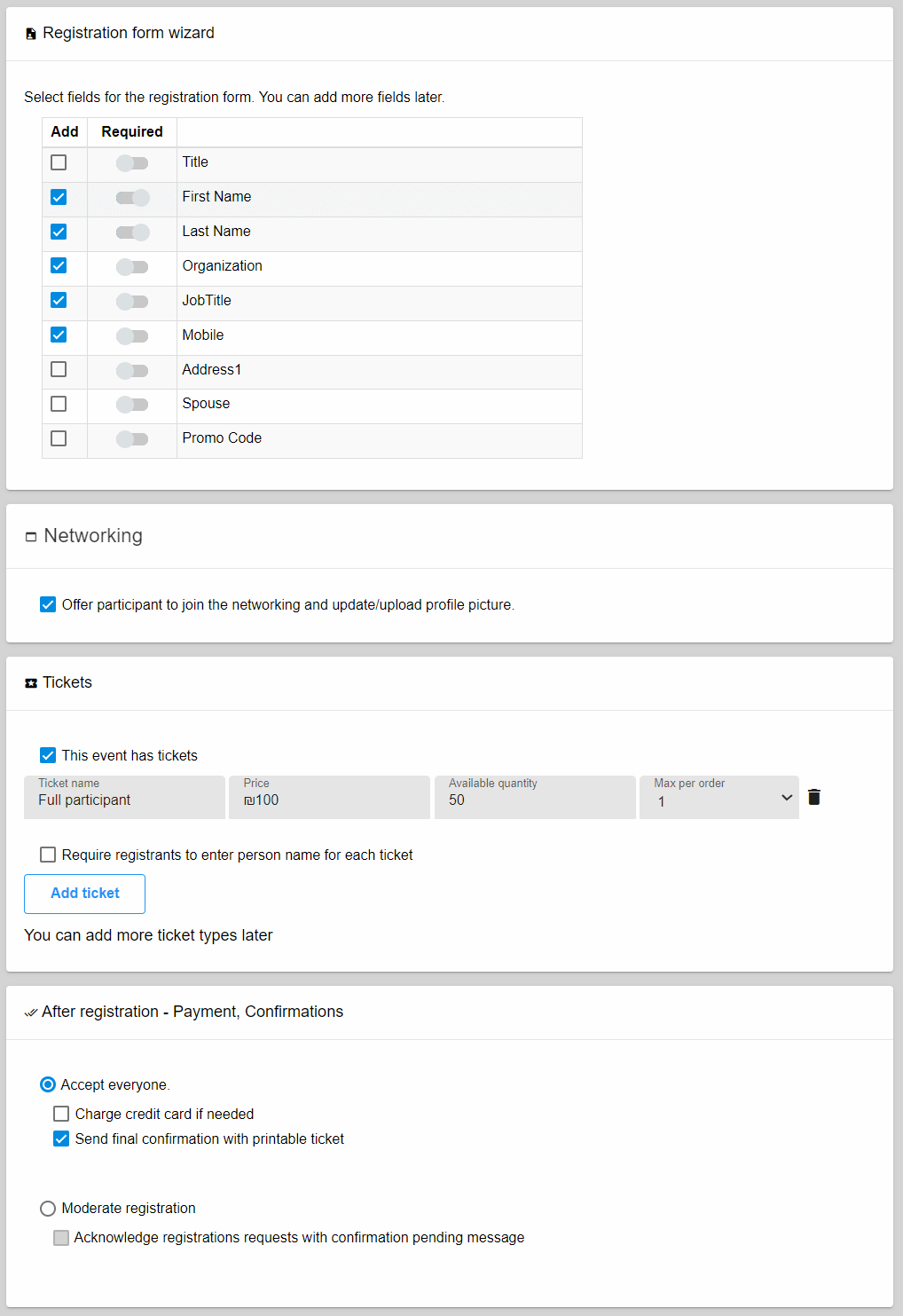Uncheck the Add box for Mobile
The width and height of the screenshot is (903, 1316).
click(x=59, y=335)
